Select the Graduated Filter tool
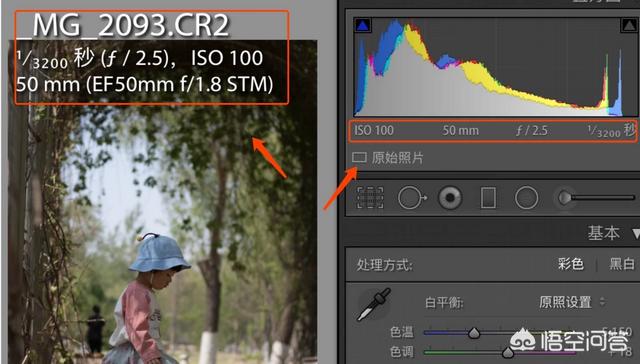This screenshot has height=364, width=640. click(x=488, y=198)
